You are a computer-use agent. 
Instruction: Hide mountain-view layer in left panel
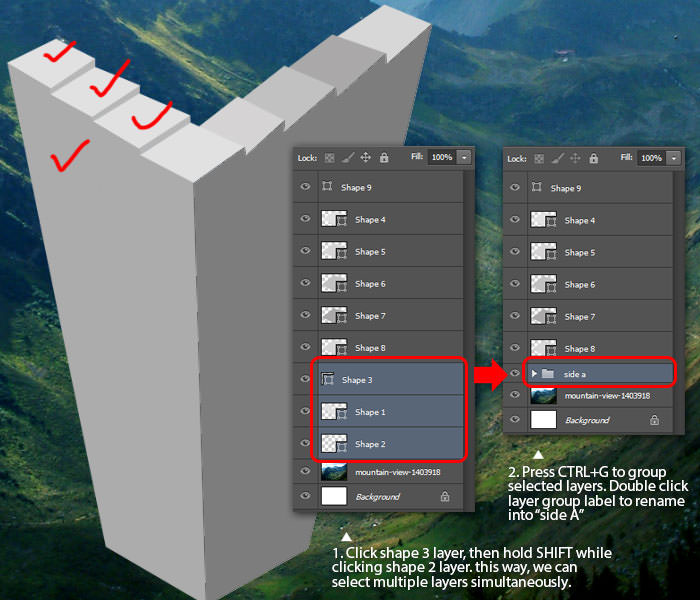tap(305, 471)
